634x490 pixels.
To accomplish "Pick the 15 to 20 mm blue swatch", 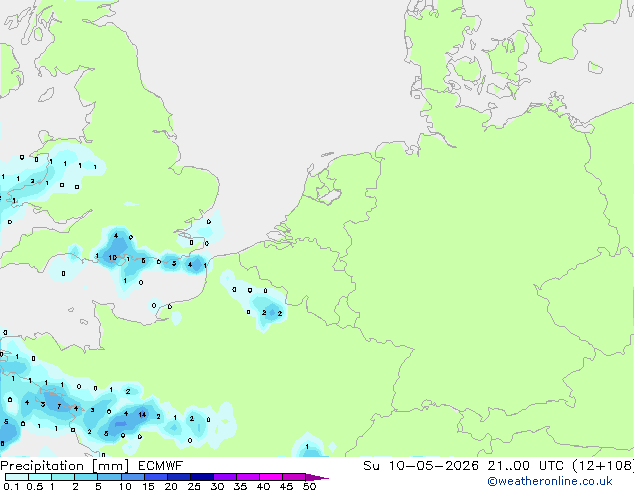I will click(x=155, y=477).
